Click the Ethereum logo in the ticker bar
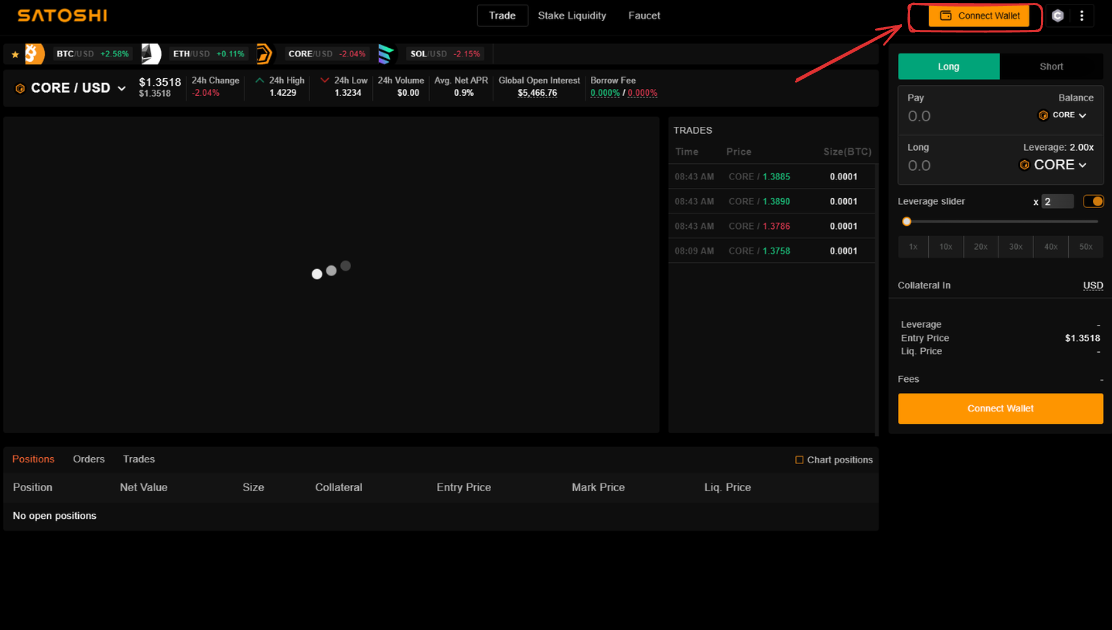Viewport: 1112px width, 630px height. [x=151, y=54]
